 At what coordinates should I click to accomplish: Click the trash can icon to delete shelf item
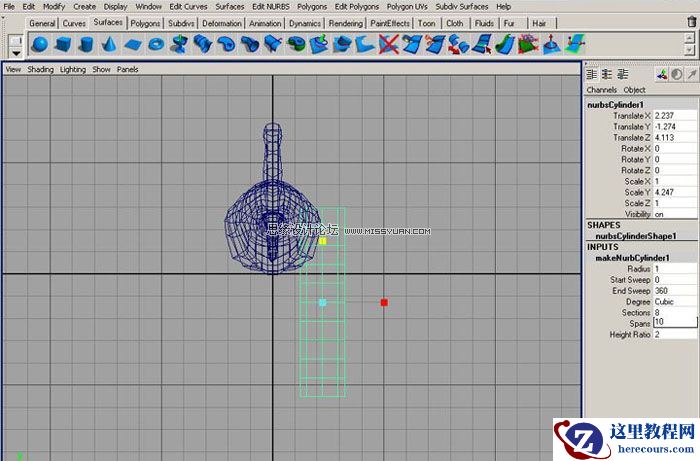click(692, 21)
